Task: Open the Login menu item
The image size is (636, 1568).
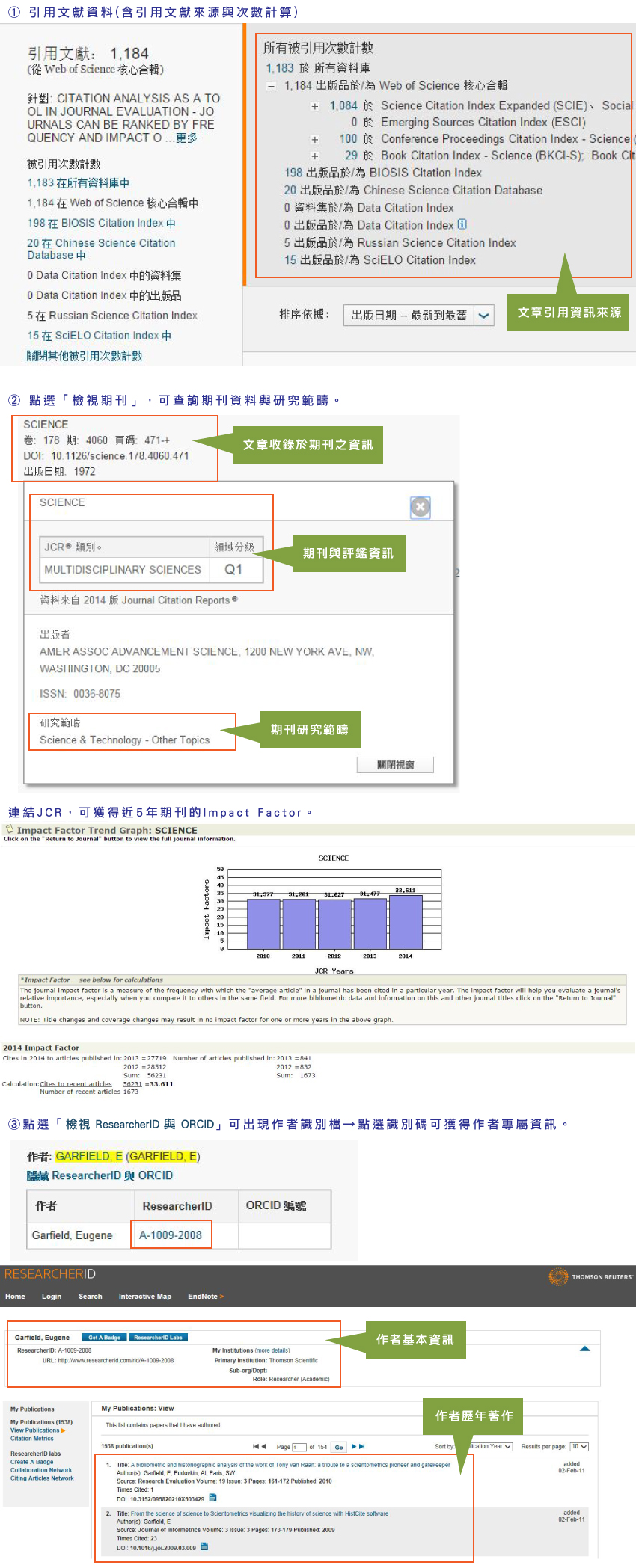Action: tap(52, 1297)
